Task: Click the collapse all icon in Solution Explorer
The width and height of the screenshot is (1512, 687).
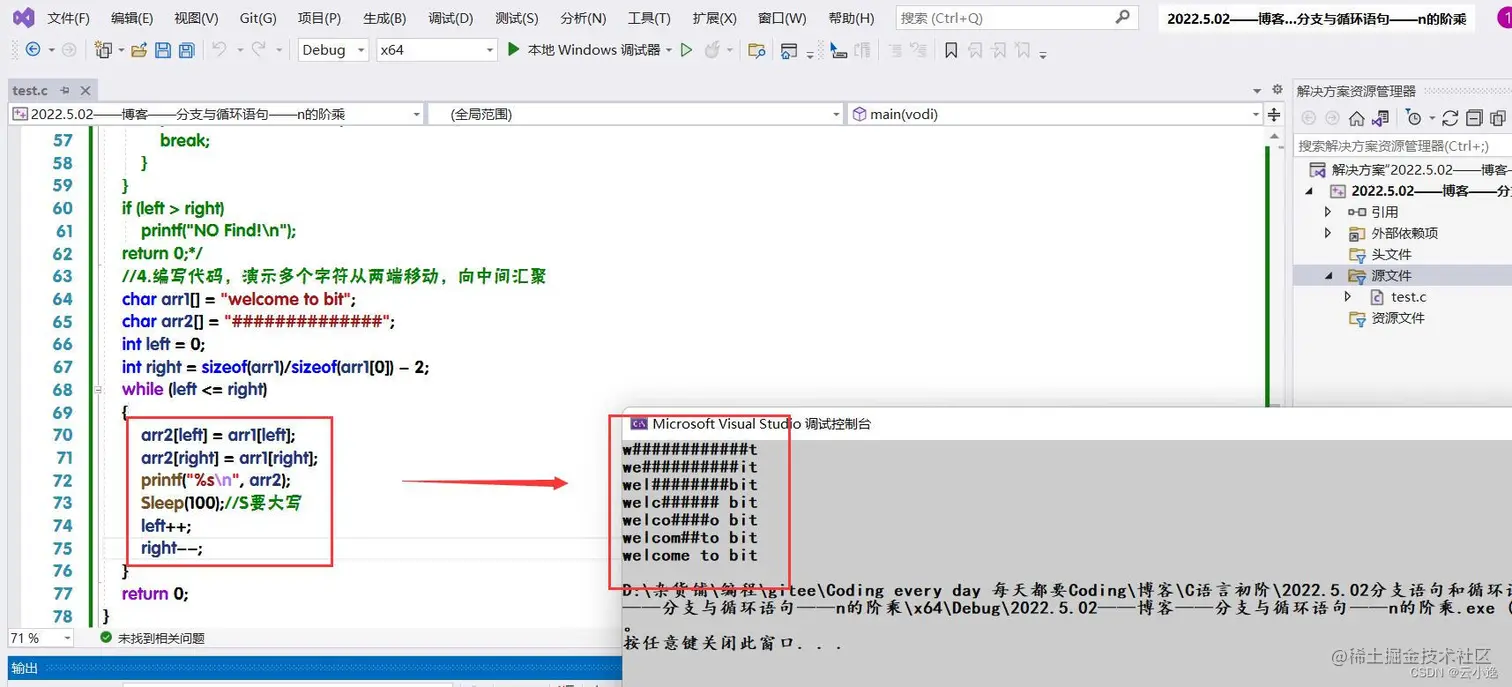Action: point(1472,118)
